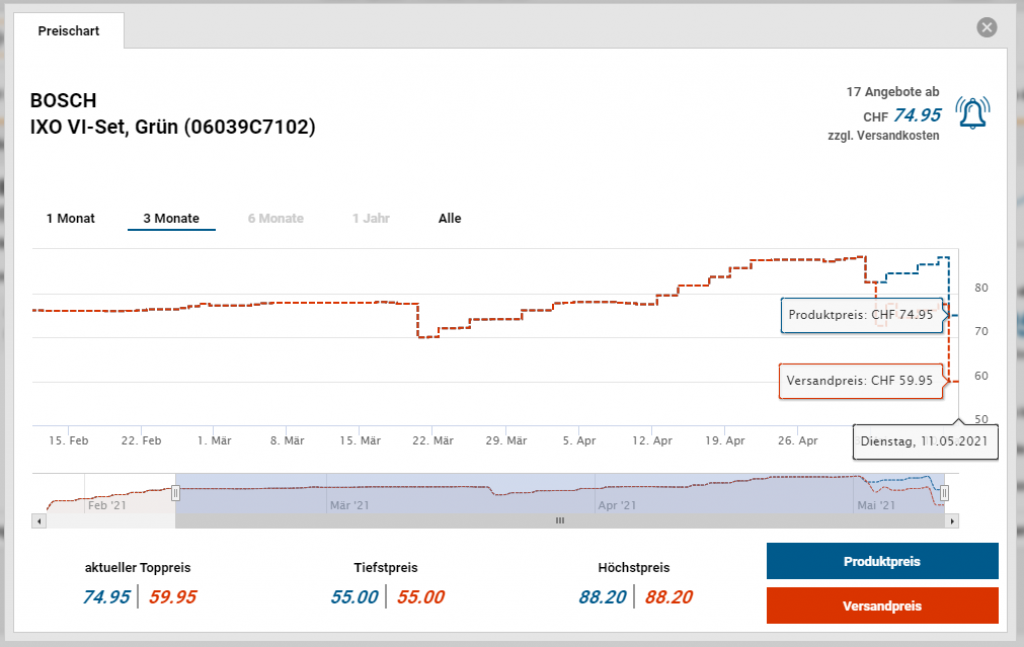Select the 1 Jahr time range
This screenshot has width=1024, height=647.
coord(371,218)
